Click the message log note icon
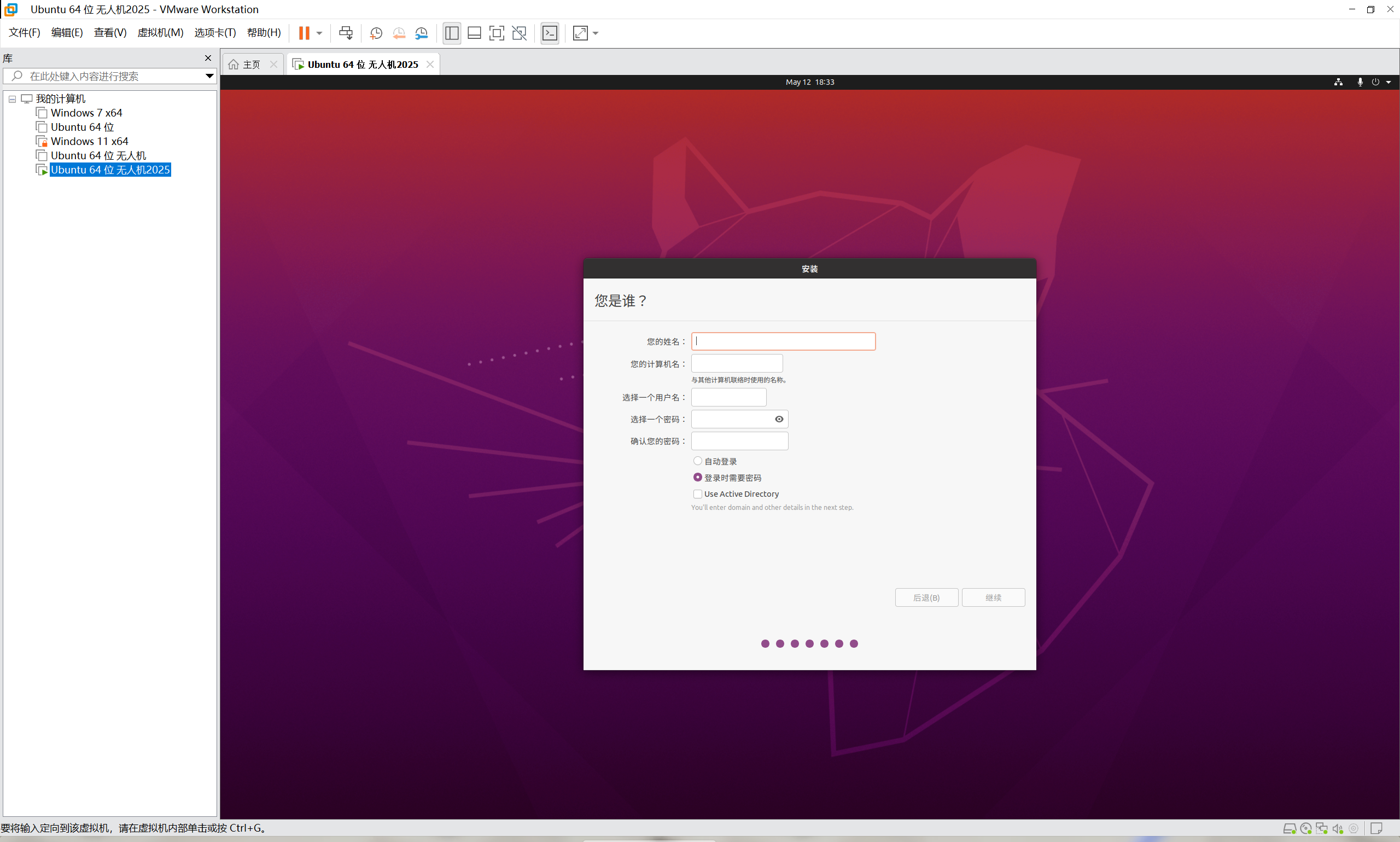The height and width of the screenshot is (842, 1400). pyautogui.click(x=1376, y=828)
